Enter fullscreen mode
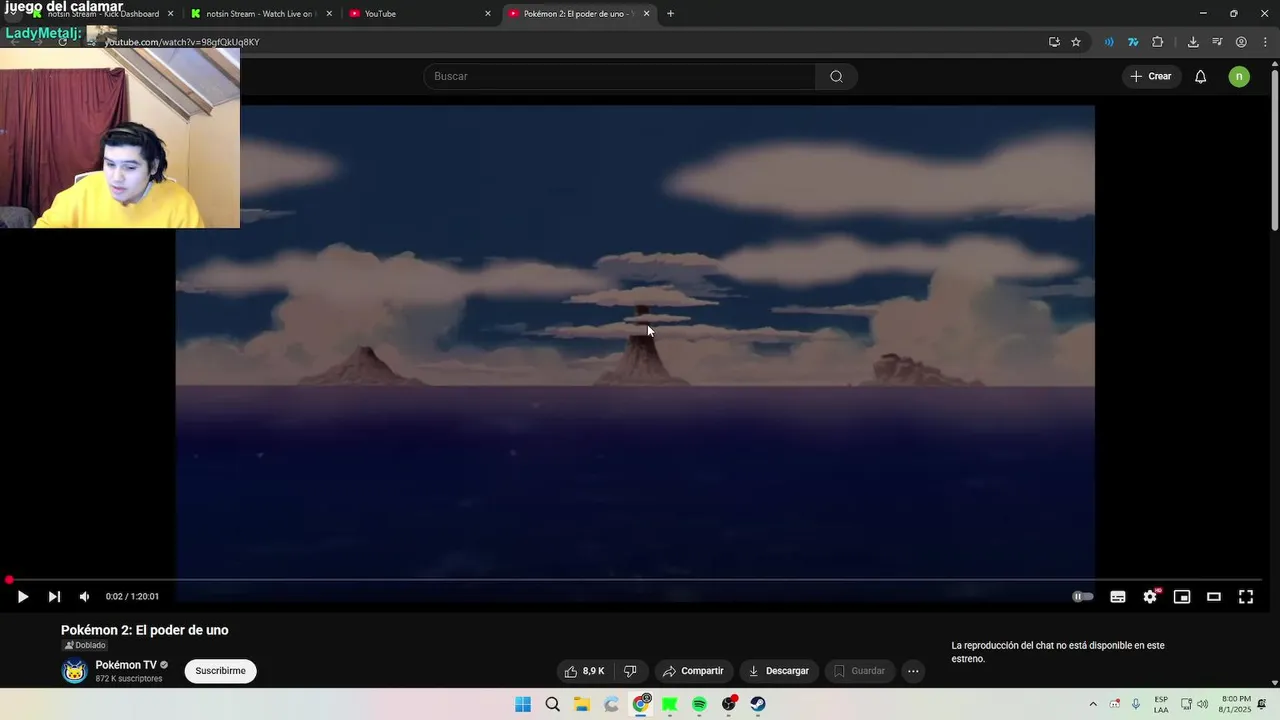1280x720 pixels. coord(1246,597)
